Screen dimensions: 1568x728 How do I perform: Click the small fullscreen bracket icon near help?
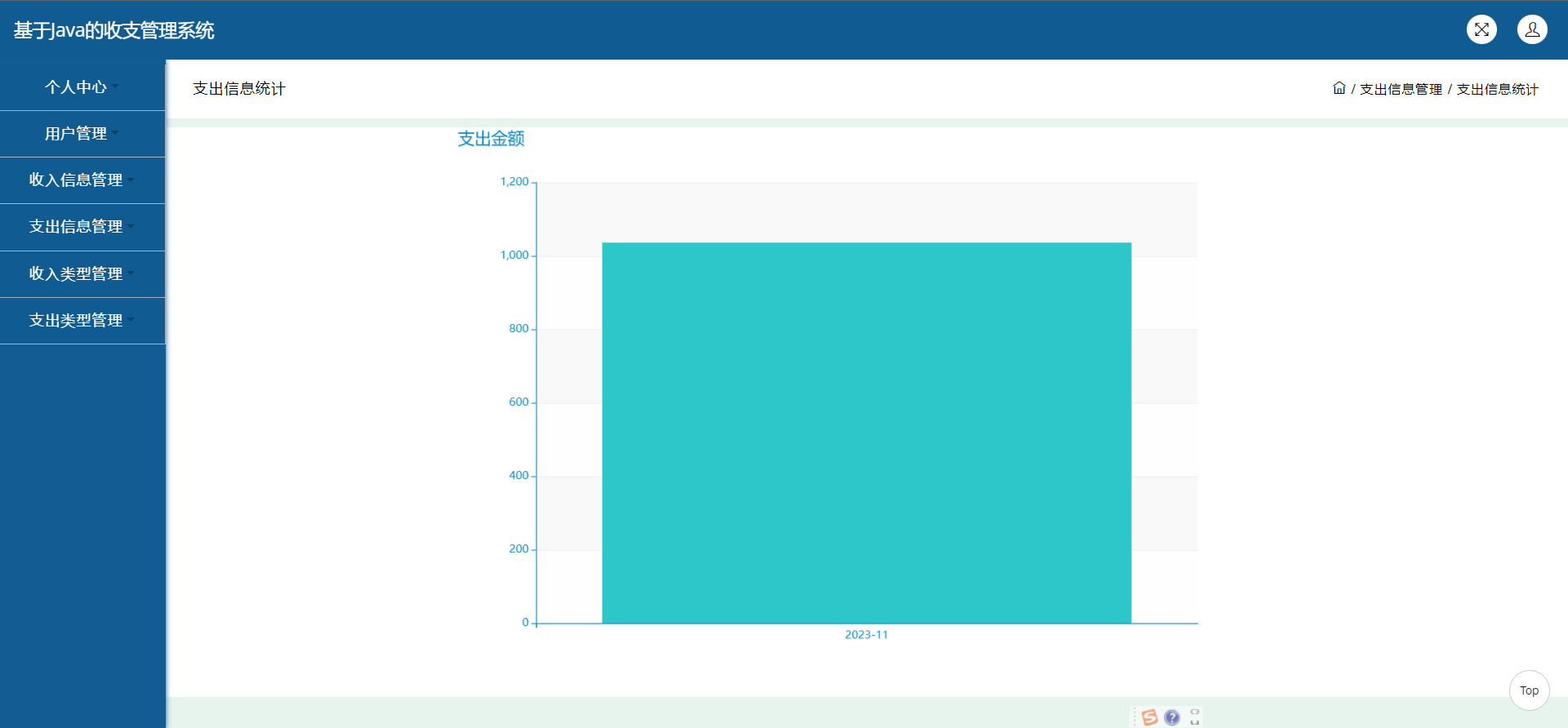(x=1195, y=717)
